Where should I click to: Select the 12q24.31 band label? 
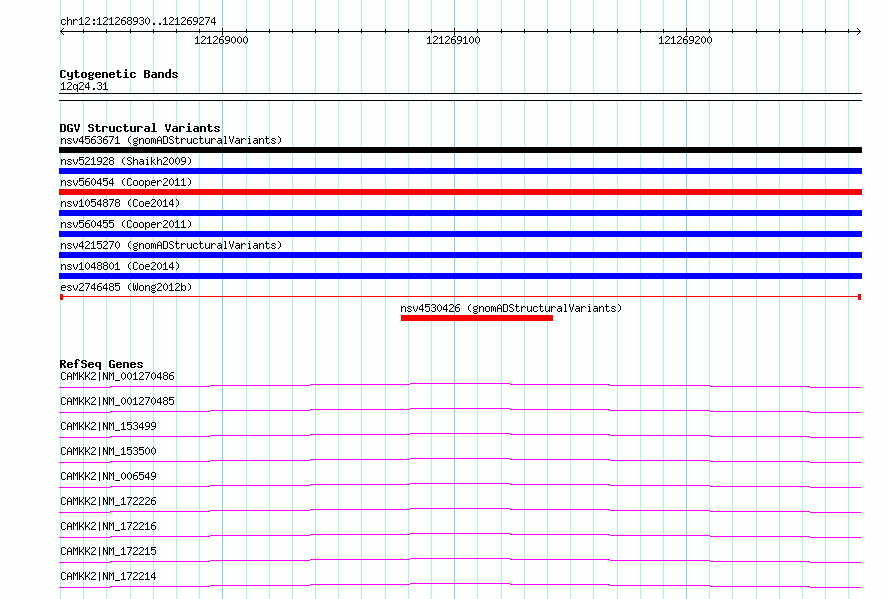click(84, 86)
